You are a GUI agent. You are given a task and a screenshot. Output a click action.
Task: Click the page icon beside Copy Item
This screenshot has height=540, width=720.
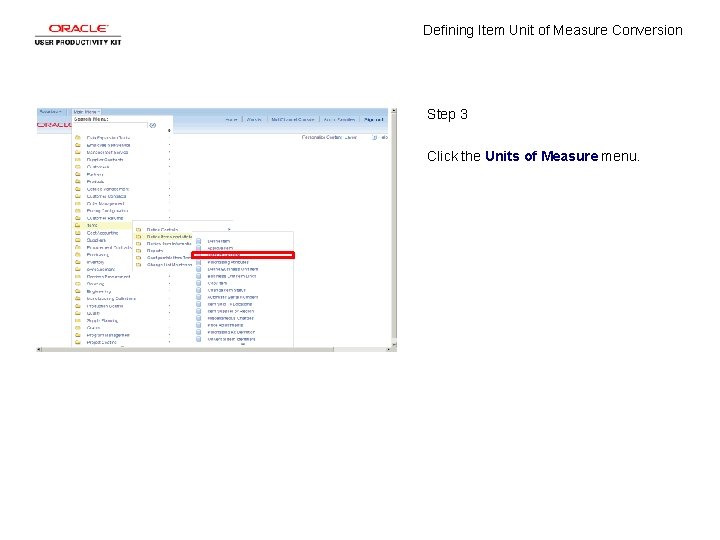(199, 283)
